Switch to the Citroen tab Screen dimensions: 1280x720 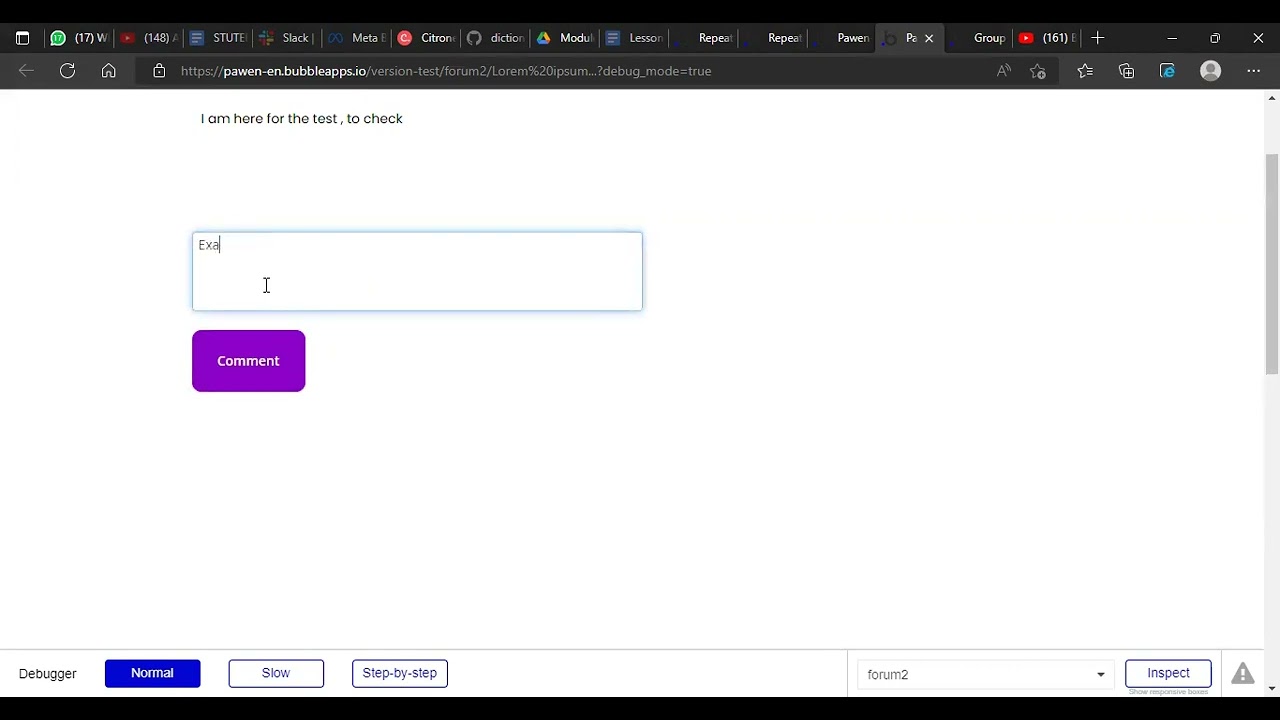pos(424,38)
